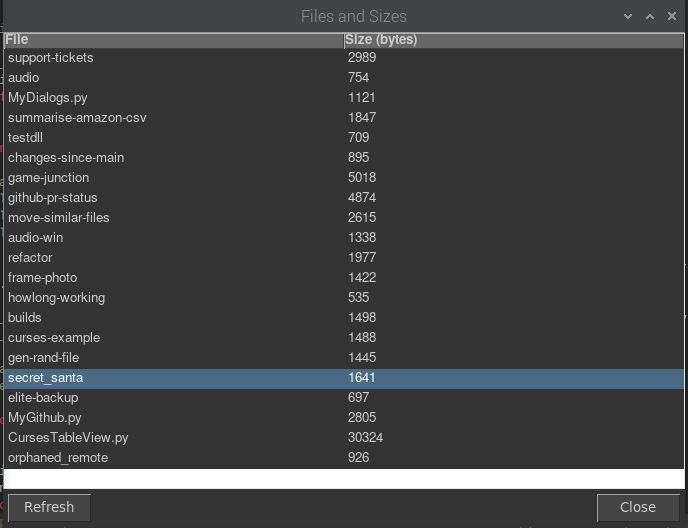Choose the refactor file row

344,258
